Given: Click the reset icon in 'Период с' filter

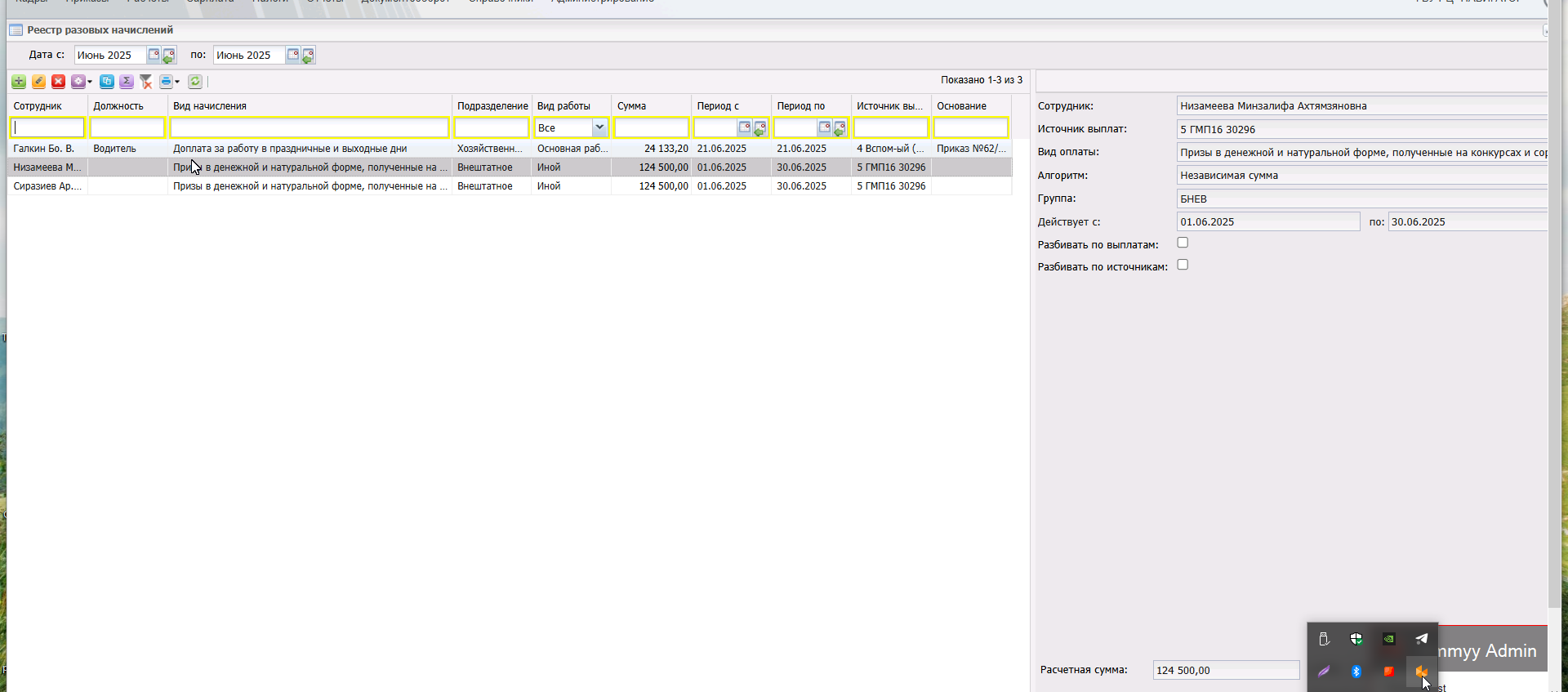Looking at the screenshot, I should [759, 128].
